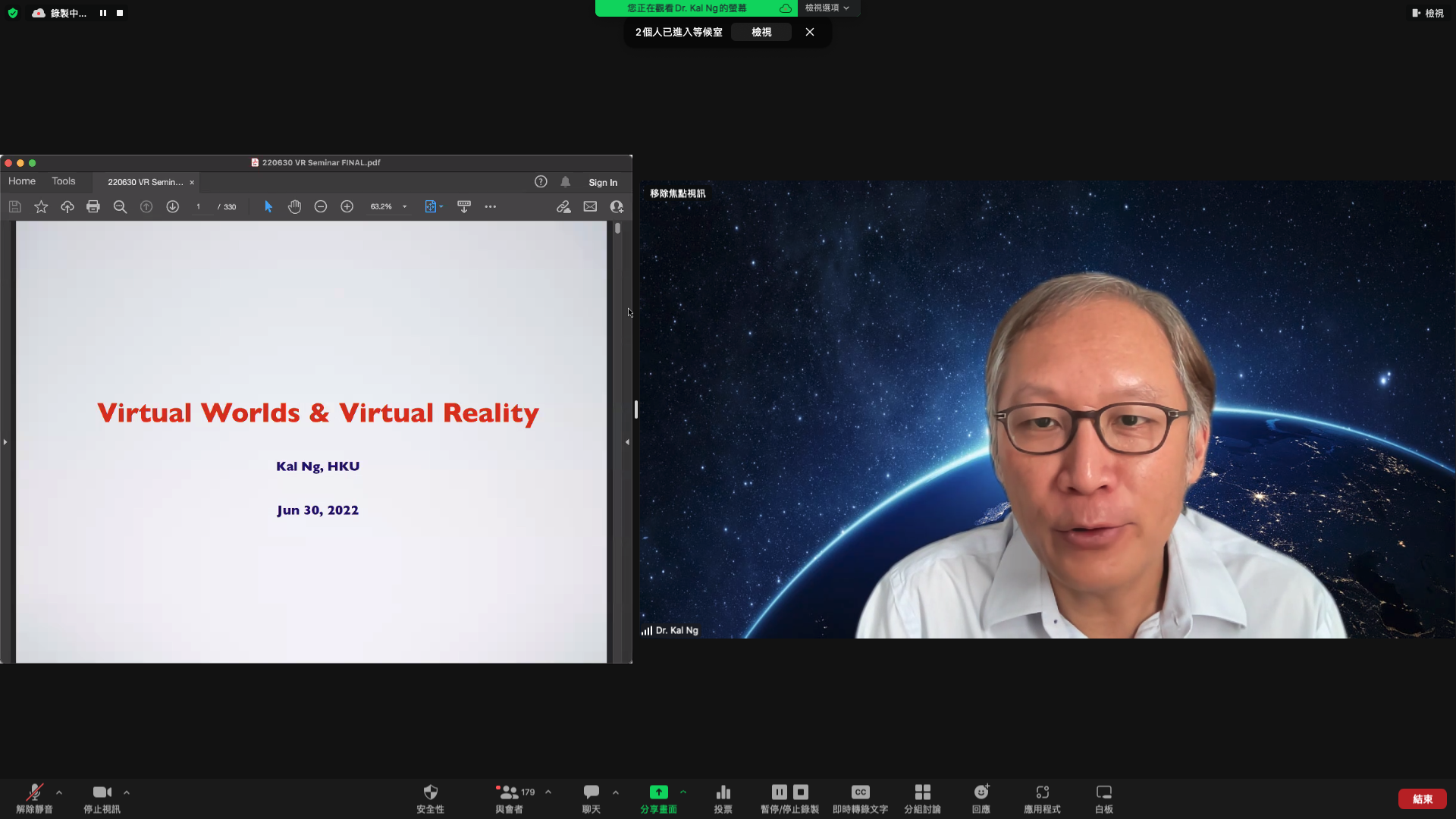Select the hand pan tool in PDF toolbar
Screen dimensions: 1456x819
294,206
